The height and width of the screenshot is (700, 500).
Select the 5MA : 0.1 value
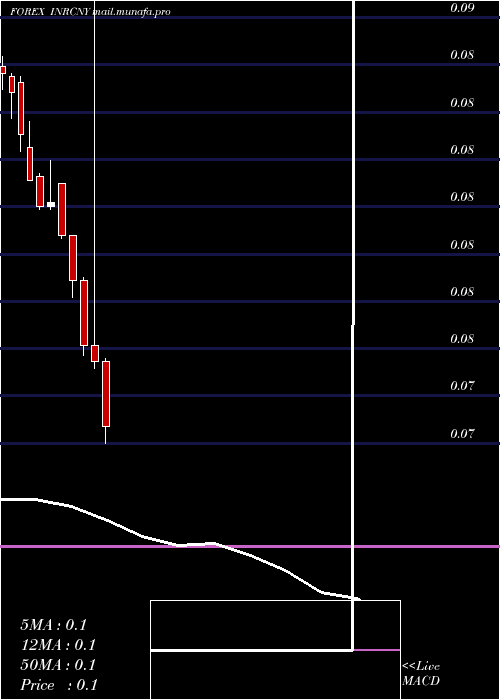click(x=53, y=625)
